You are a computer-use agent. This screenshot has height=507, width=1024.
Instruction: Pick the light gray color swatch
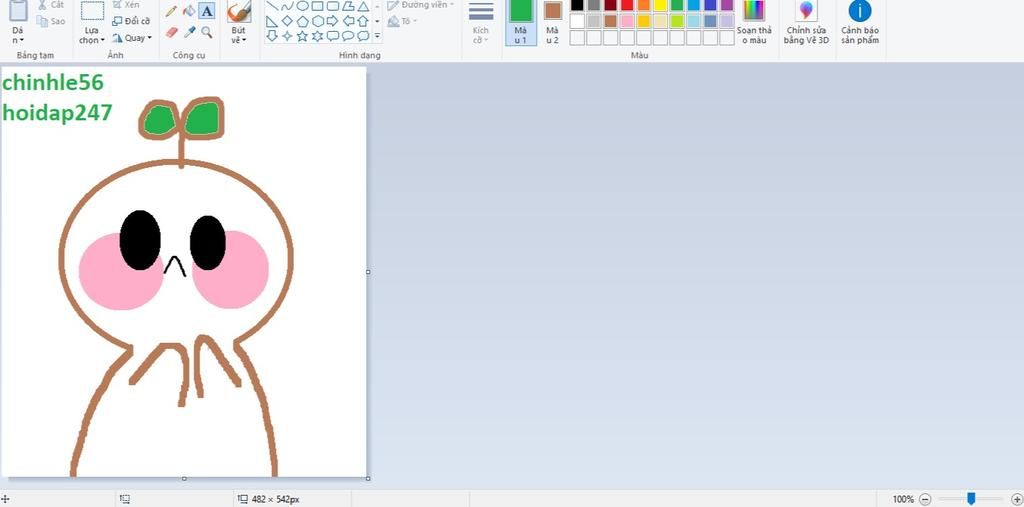tap(594, 21)
